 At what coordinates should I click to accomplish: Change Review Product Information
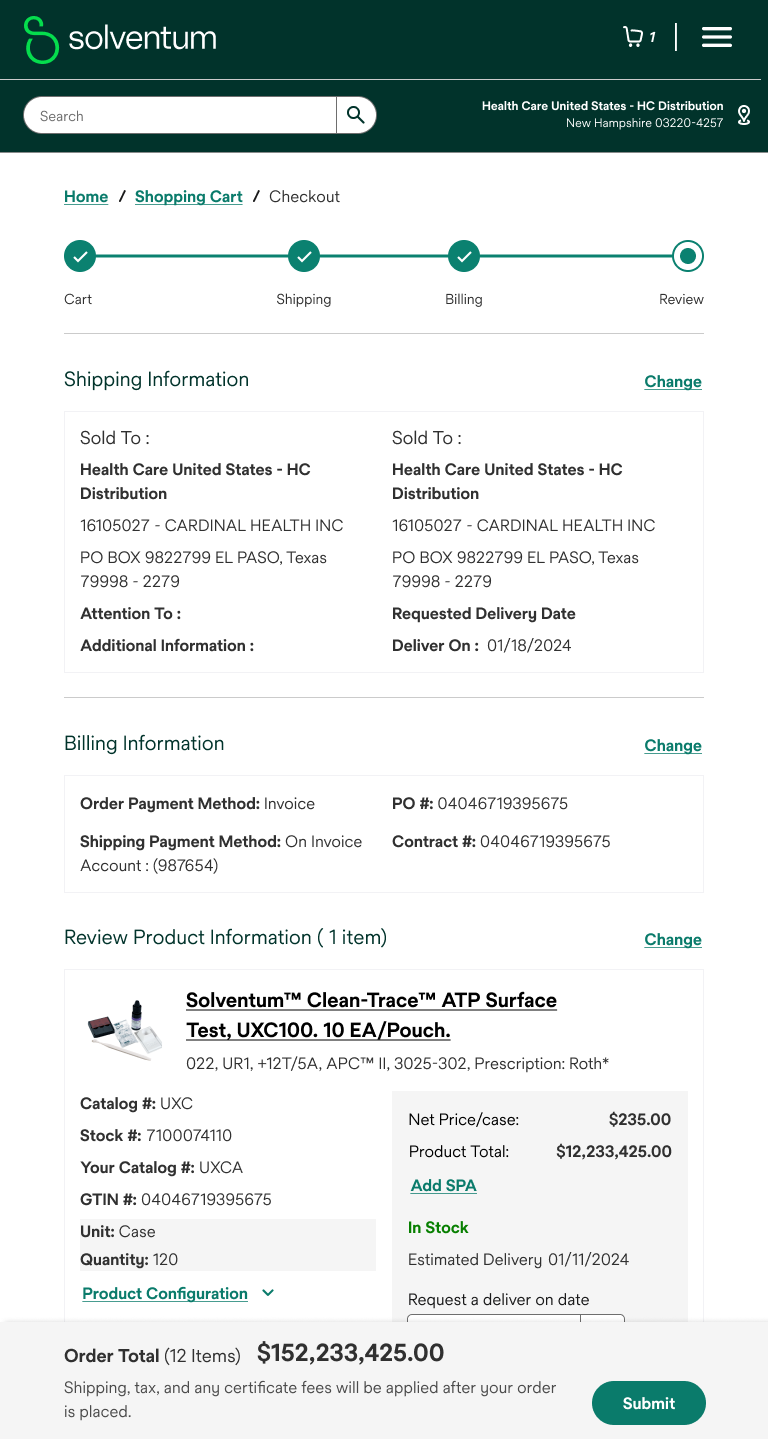coord(673,940)
